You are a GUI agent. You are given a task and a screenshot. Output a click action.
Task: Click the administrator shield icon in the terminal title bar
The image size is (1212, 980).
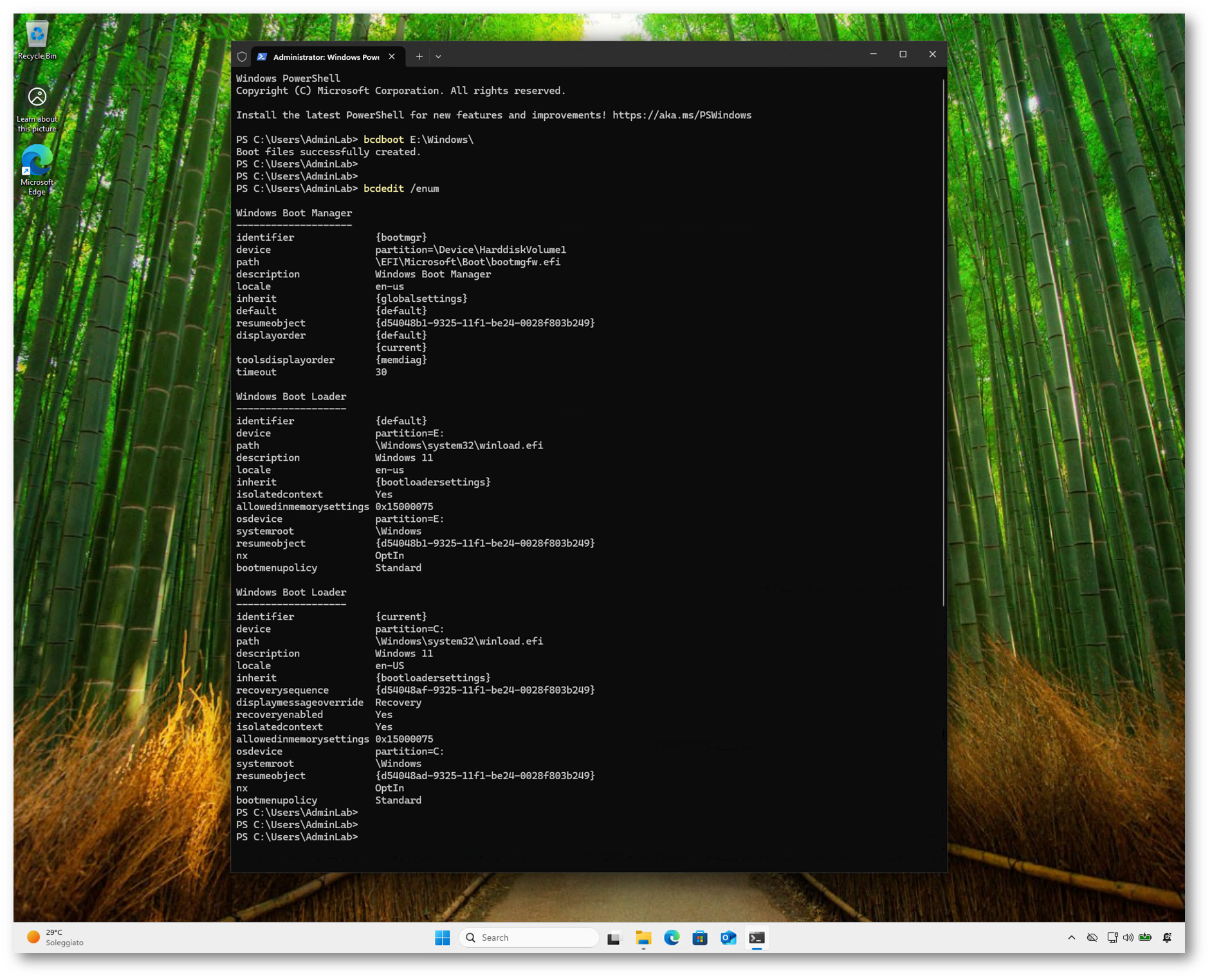coord(242,57)
